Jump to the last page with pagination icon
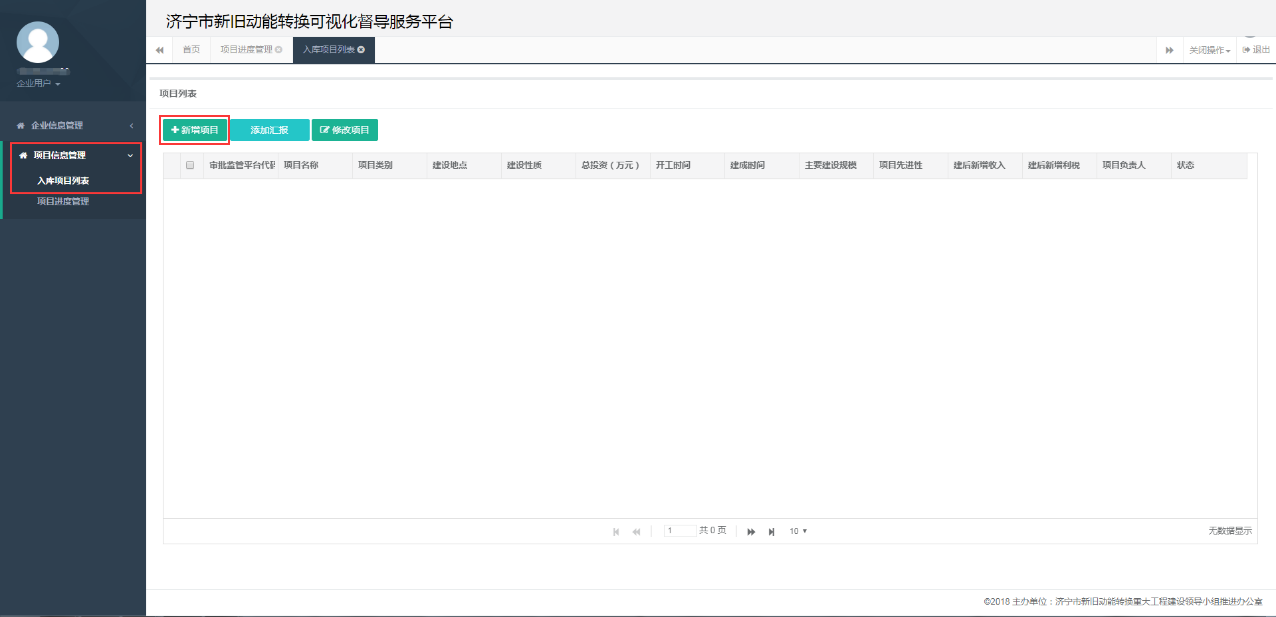The height and width of the screenshot is (617, 1276). (x=770, y=531)
